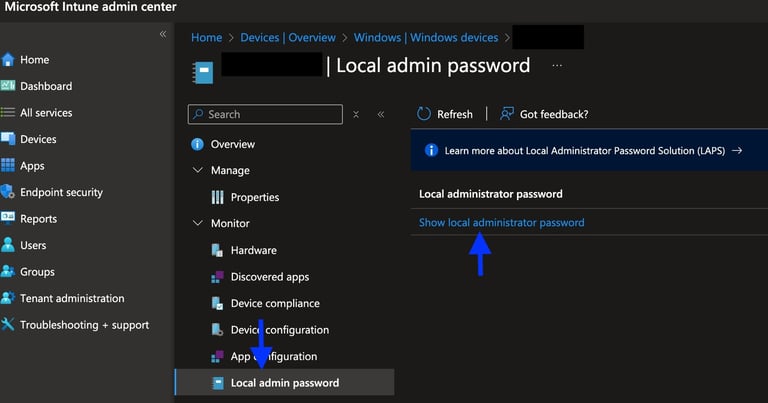Click the Users person icon

[8, 245]
